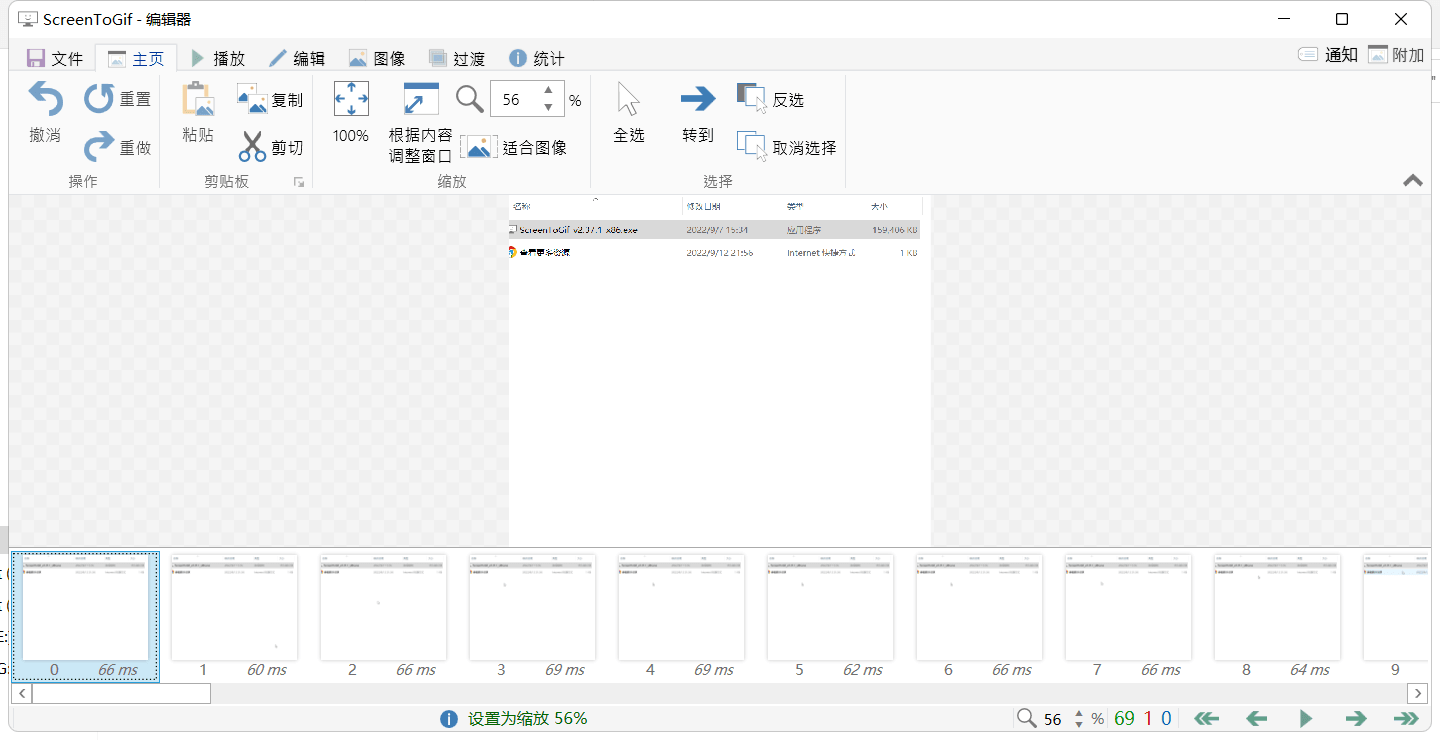Viewport: 1440px width, 740px height.
Task: Select frame 3 thumbnail in timeline
Action: 532,608
